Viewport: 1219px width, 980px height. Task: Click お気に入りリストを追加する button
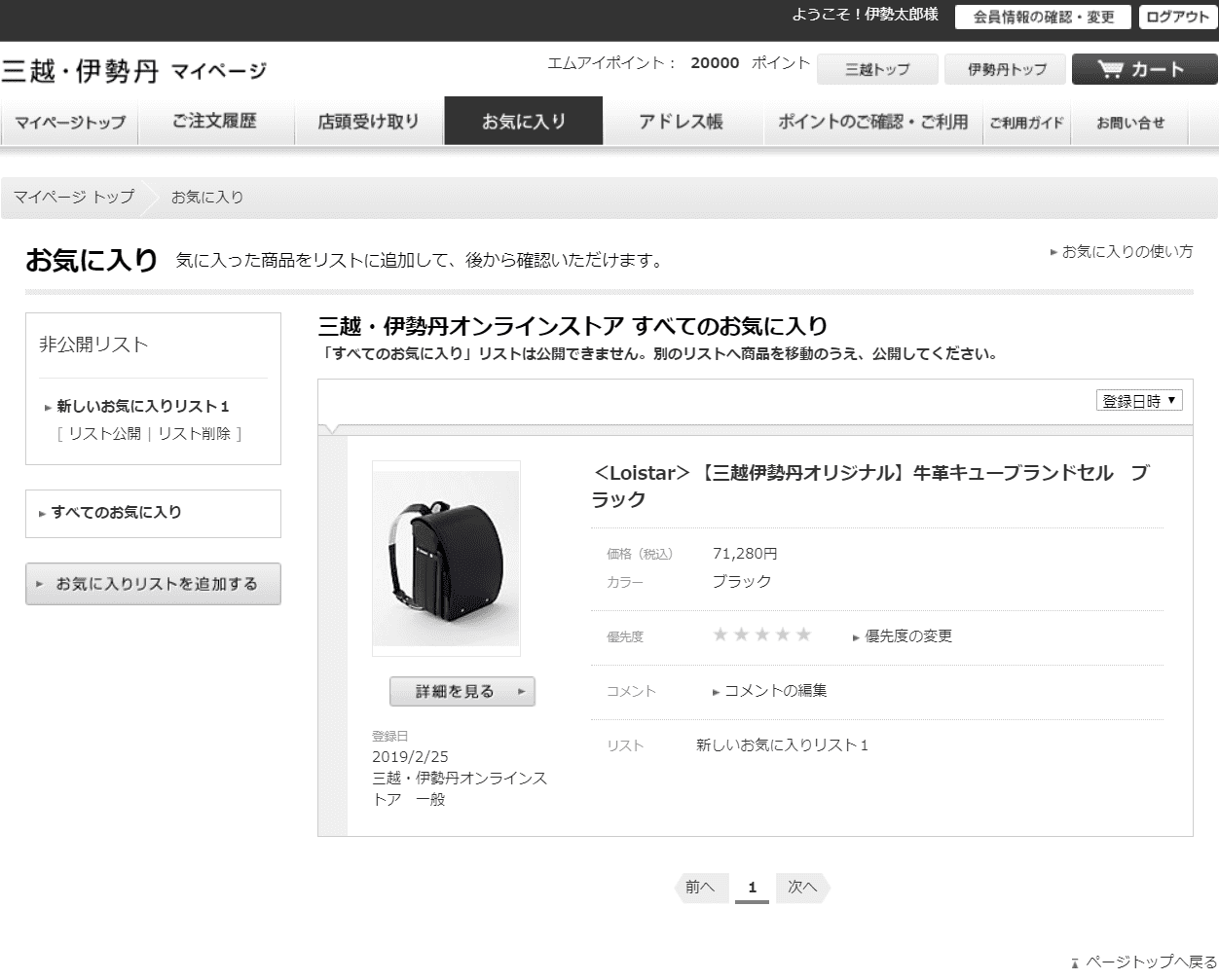click(153, 584)
